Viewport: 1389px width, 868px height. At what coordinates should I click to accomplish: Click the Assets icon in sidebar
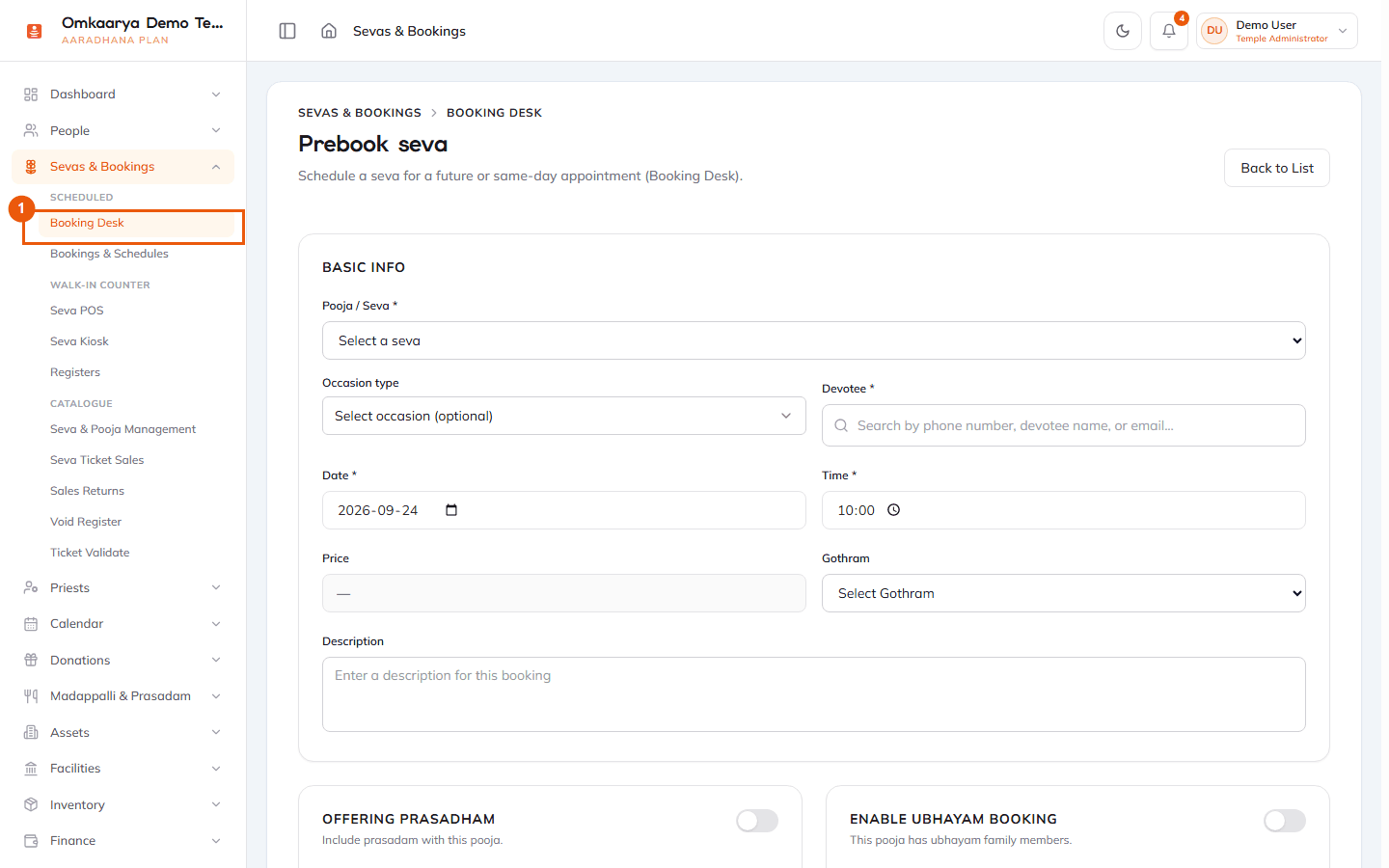pos(31,732)
